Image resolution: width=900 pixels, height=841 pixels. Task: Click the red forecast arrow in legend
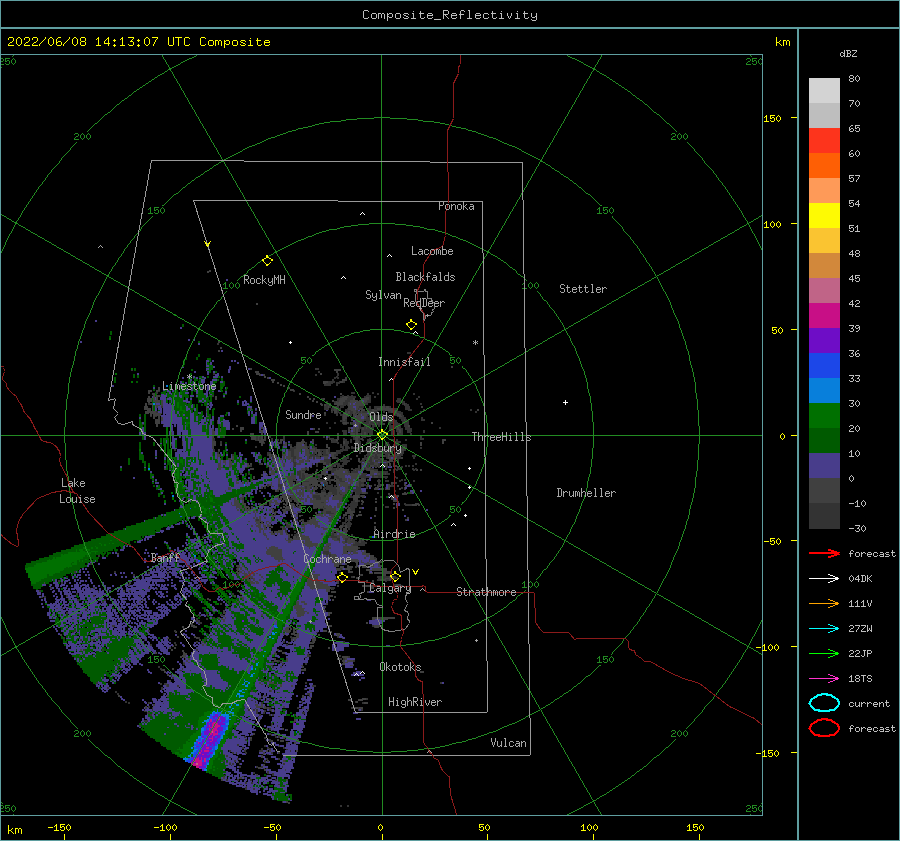824,553
